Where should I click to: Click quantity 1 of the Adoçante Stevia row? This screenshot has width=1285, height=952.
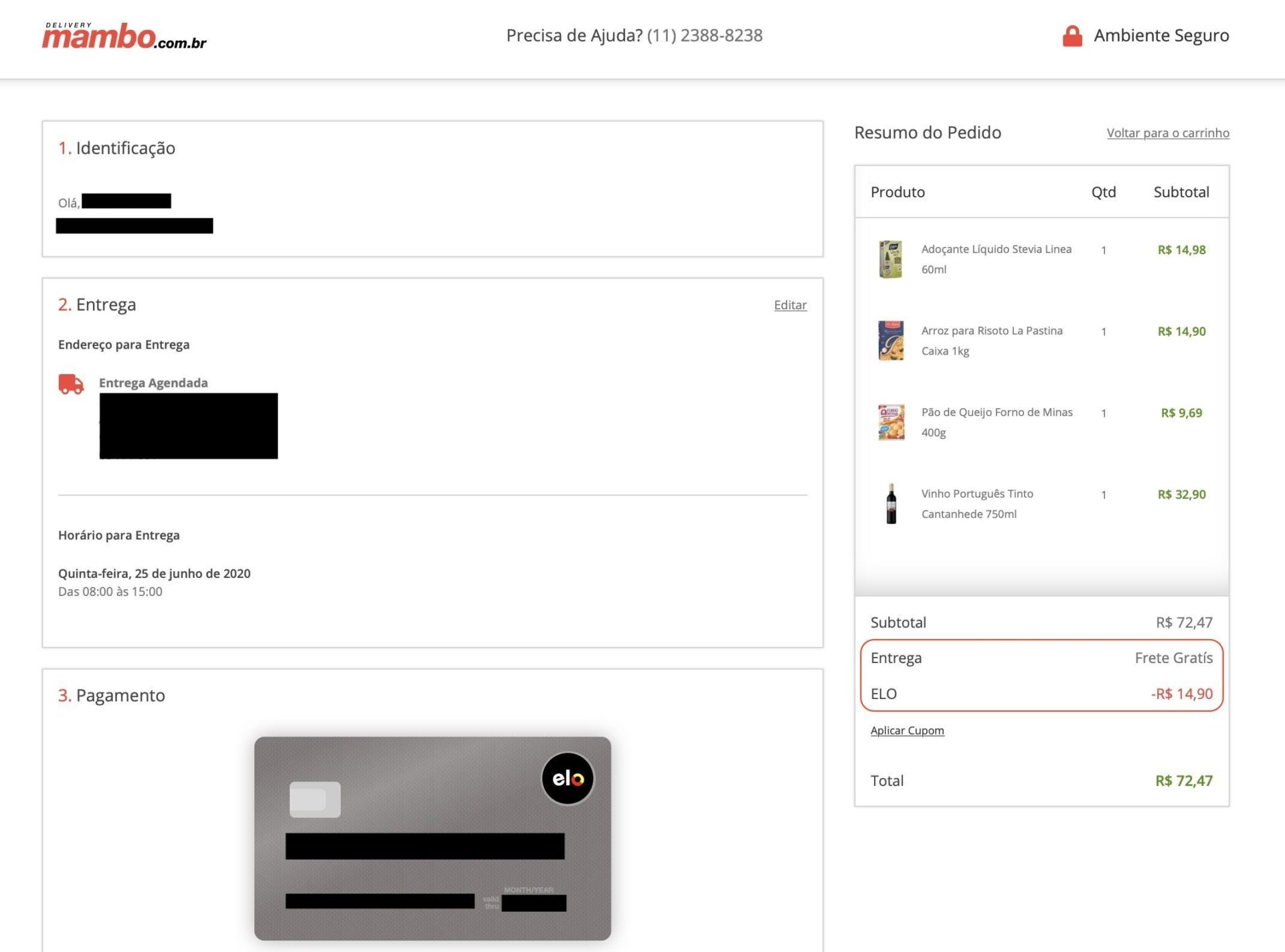[1104, 250]
